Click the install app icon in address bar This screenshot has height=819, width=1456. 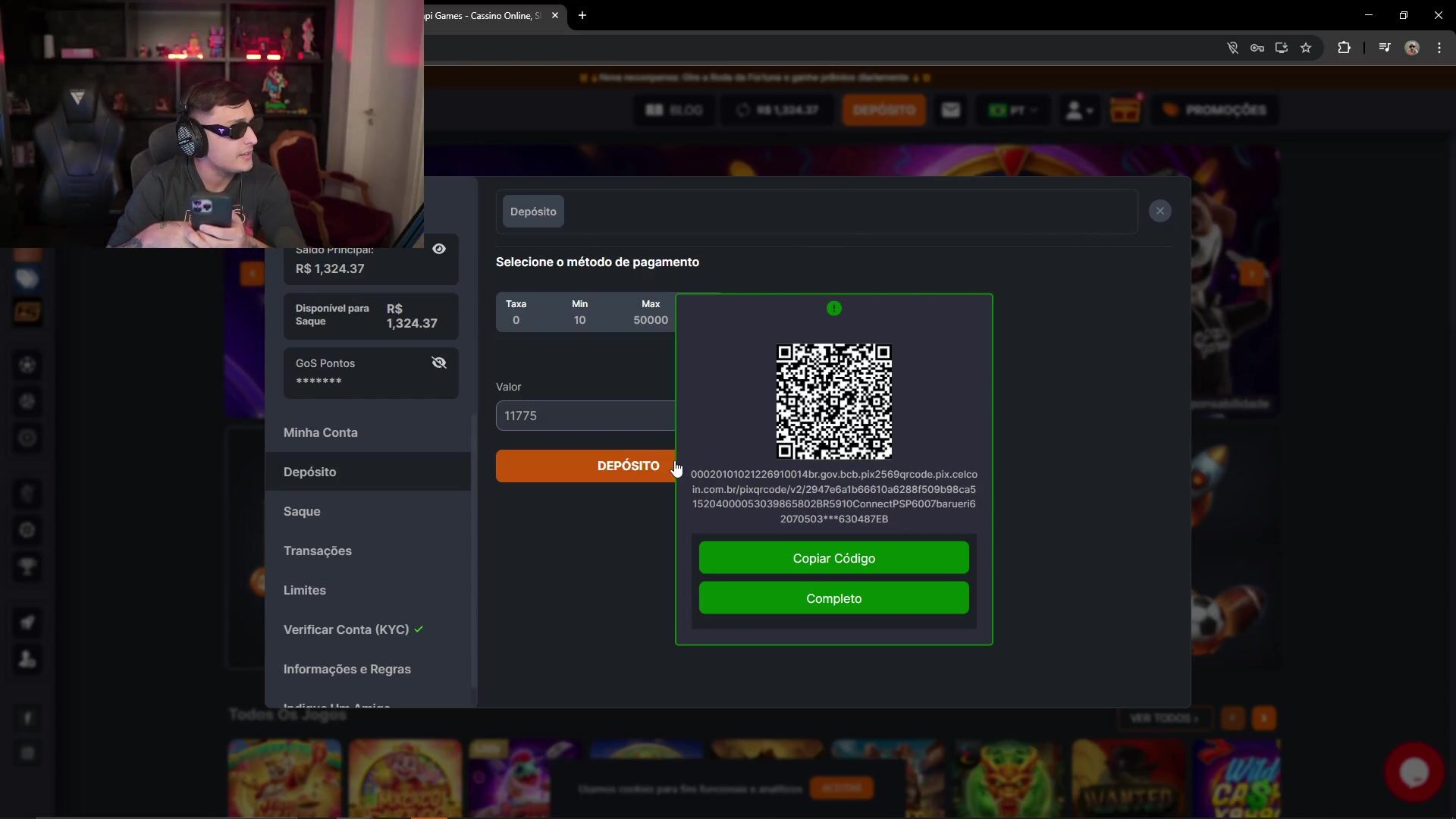pyautogui.click(x=1282, y=48)
